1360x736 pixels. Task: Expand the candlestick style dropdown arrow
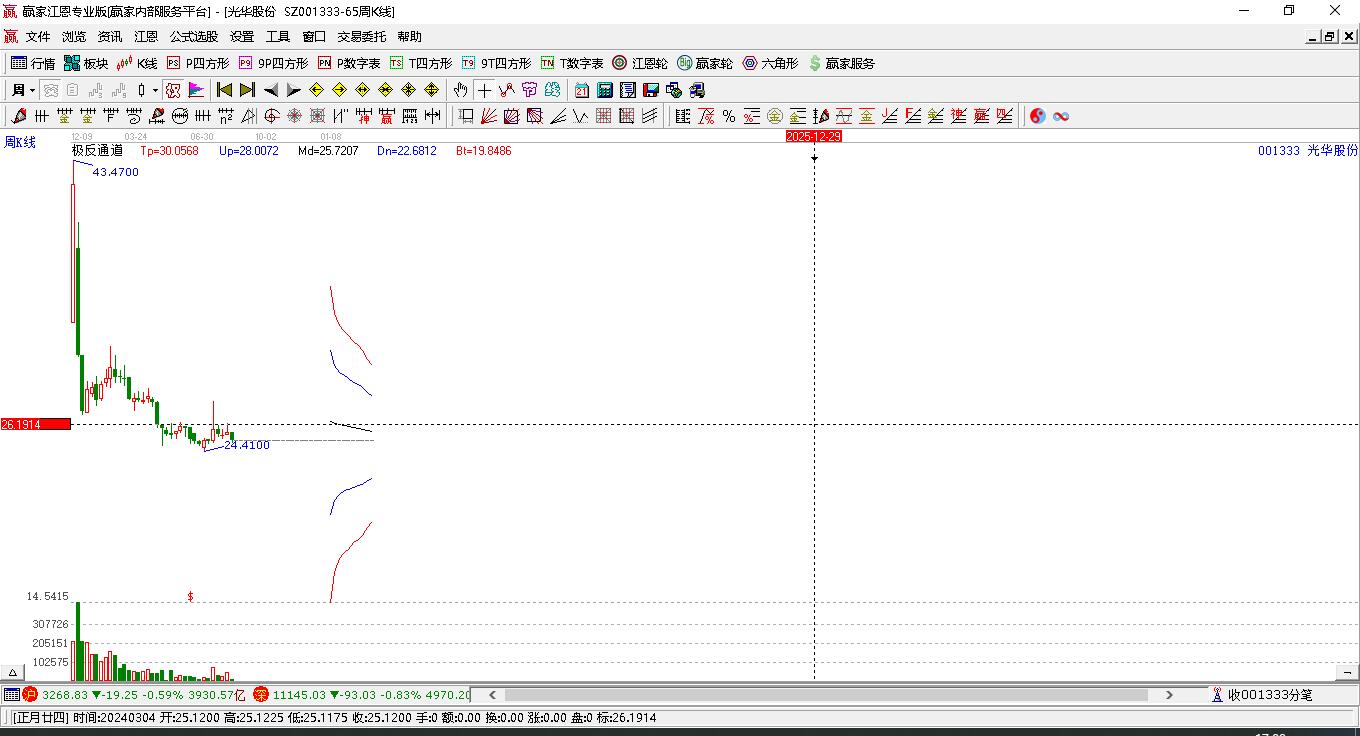[155, 90]
